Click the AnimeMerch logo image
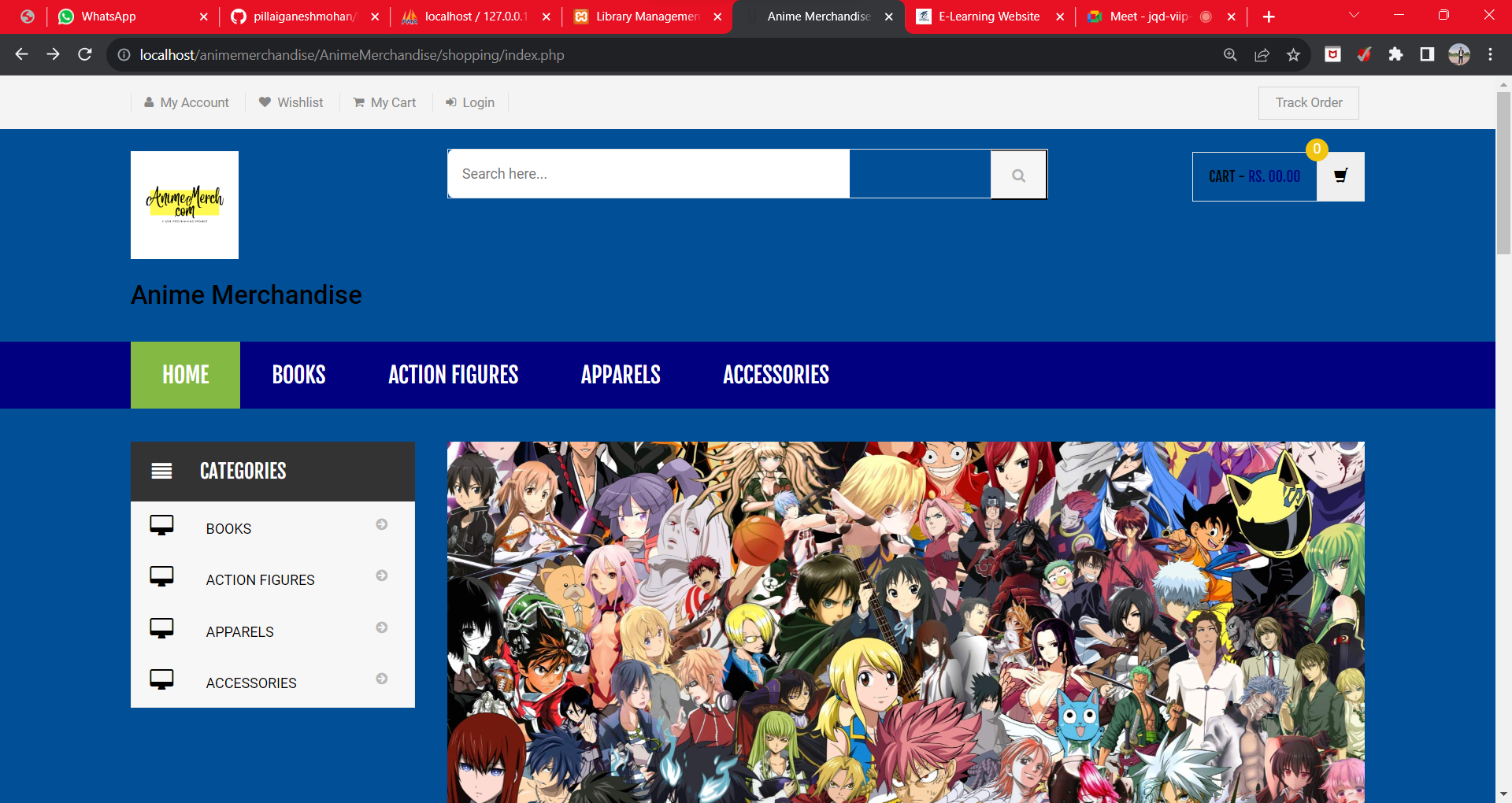Screen dimensions: 1512x803 tap(184, 205)
